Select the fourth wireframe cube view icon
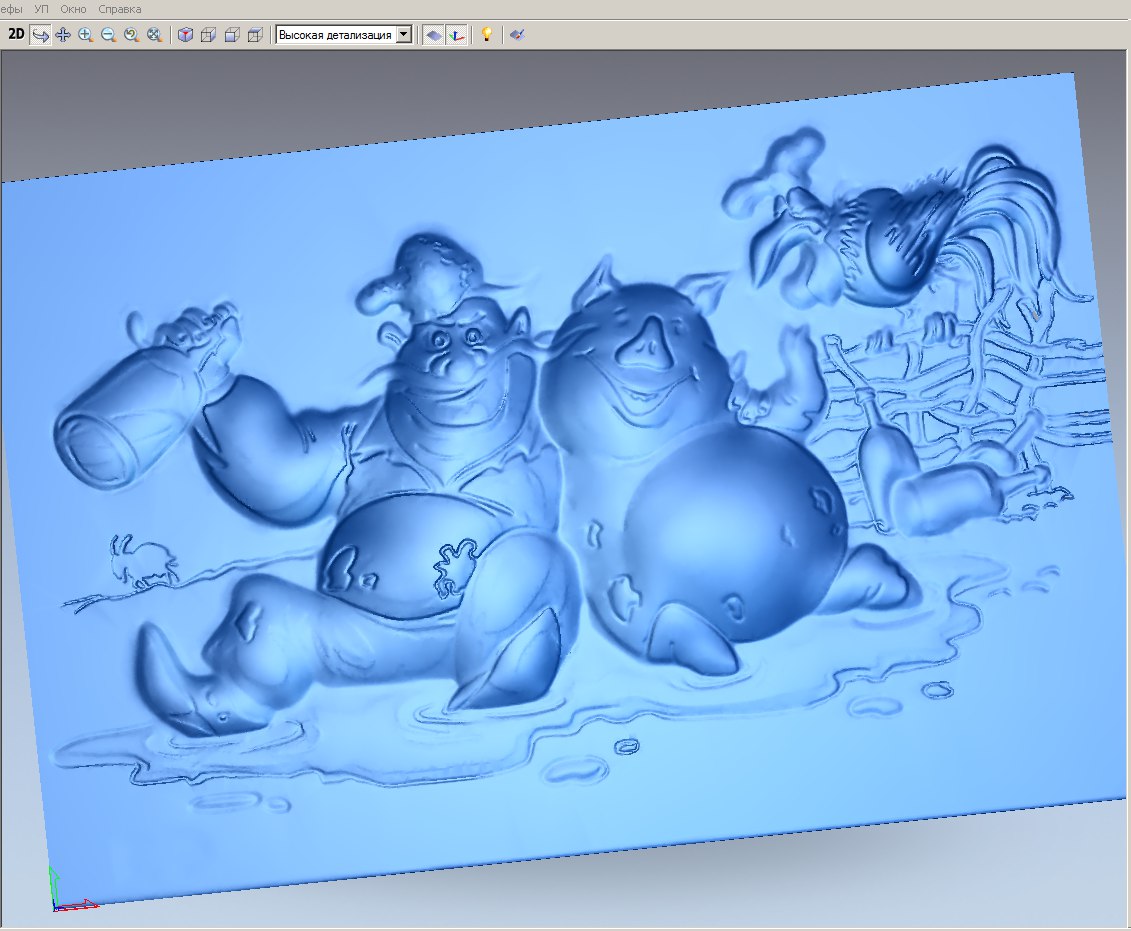This screenshot has width=1131, height=931. 255,34
